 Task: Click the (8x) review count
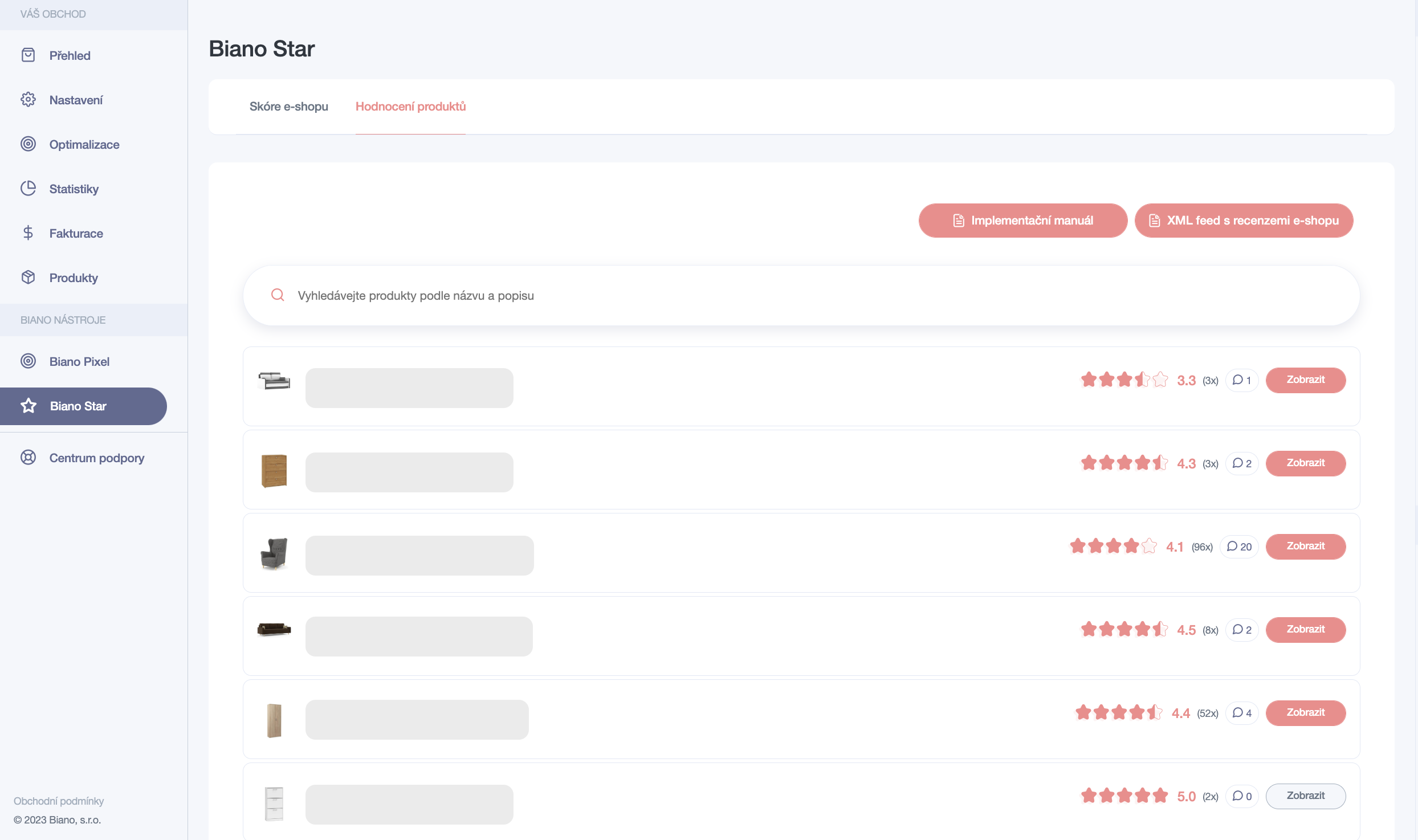pyautogui.click(x=1211, y=630)
